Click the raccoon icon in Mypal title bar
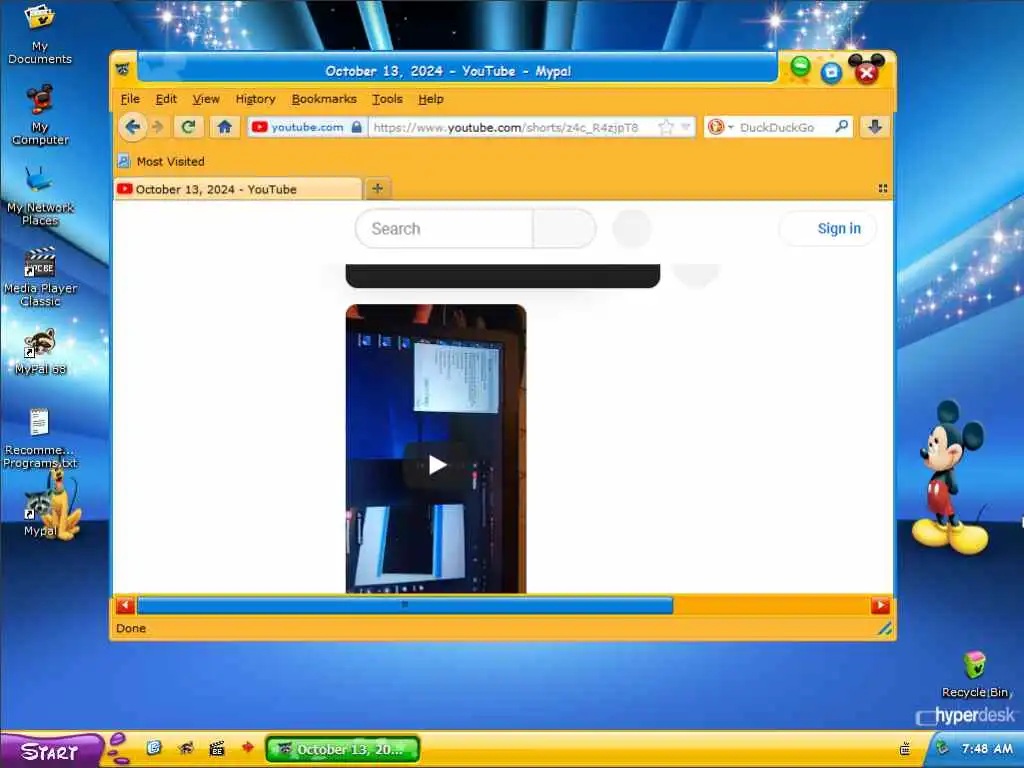The image size is (1024, 768). point(123,69)
